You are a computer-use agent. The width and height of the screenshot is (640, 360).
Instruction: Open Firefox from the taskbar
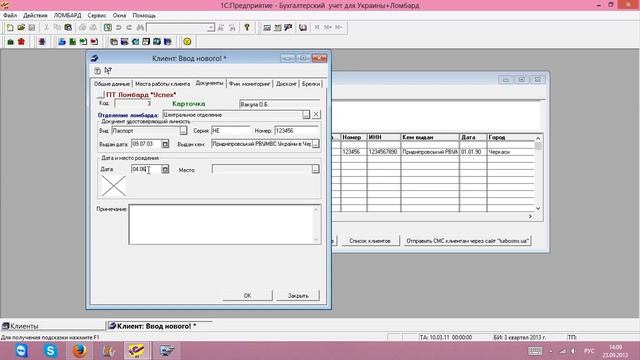(80, 351)
